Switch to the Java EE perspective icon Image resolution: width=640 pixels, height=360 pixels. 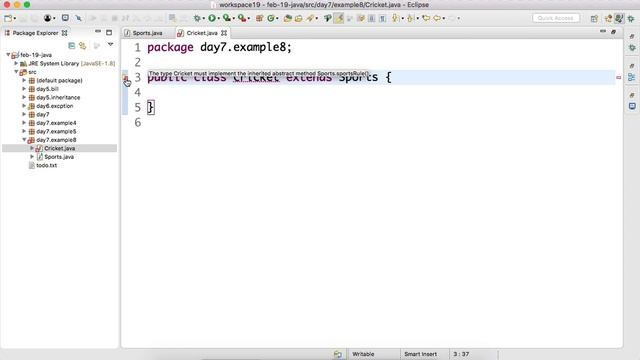(609, 18)
